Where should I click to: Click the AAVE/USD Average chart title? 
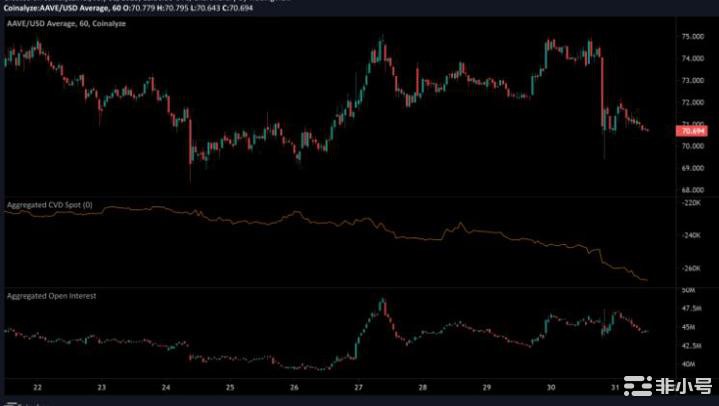[66, 23]
